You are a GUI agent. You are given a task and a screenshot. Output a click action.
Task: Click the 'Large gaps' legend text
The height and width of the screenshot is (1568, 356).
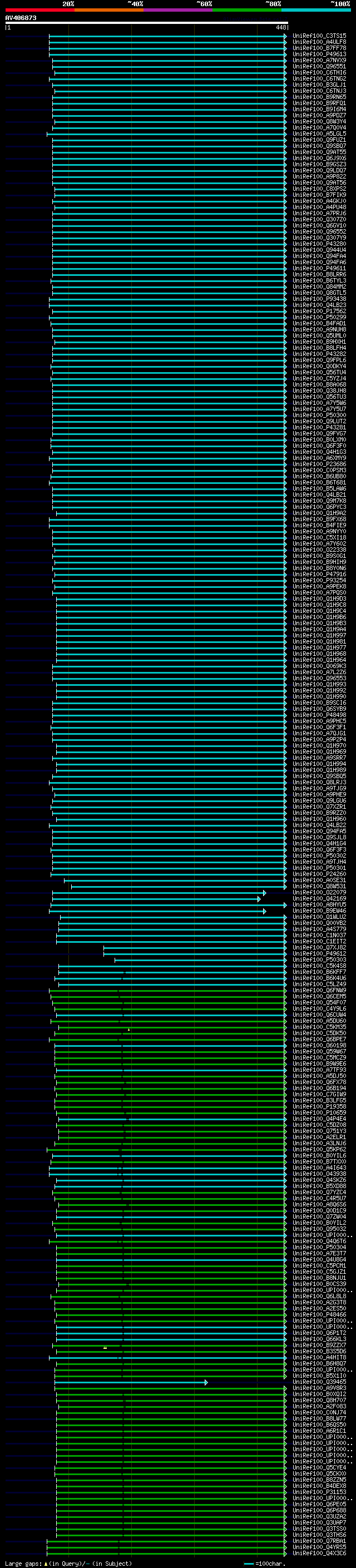coord(24,1563)
